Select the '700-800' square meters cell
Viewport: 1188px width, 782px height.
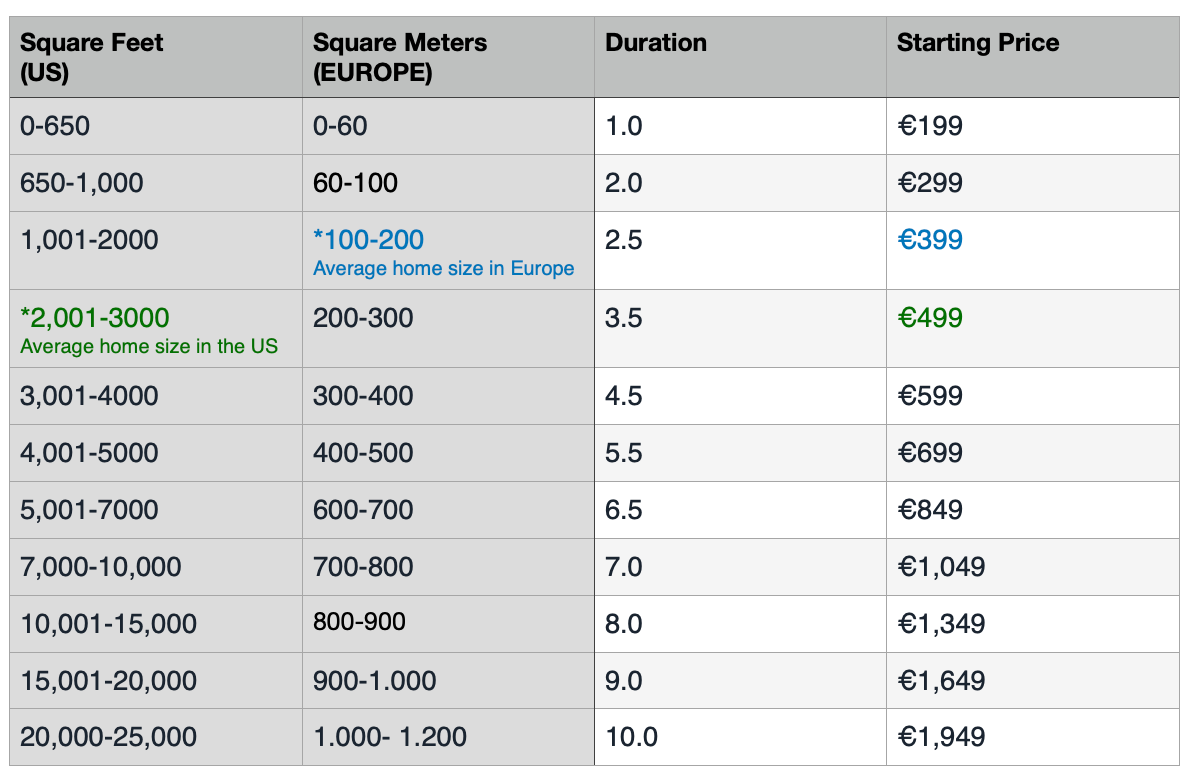449,567
